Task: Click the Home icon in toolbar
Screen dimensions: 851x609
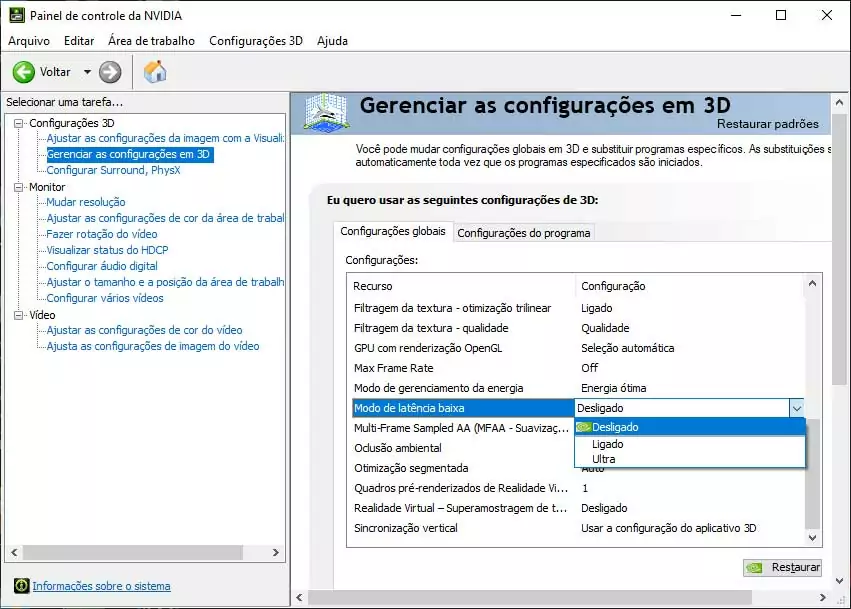Action: point(155,72)
